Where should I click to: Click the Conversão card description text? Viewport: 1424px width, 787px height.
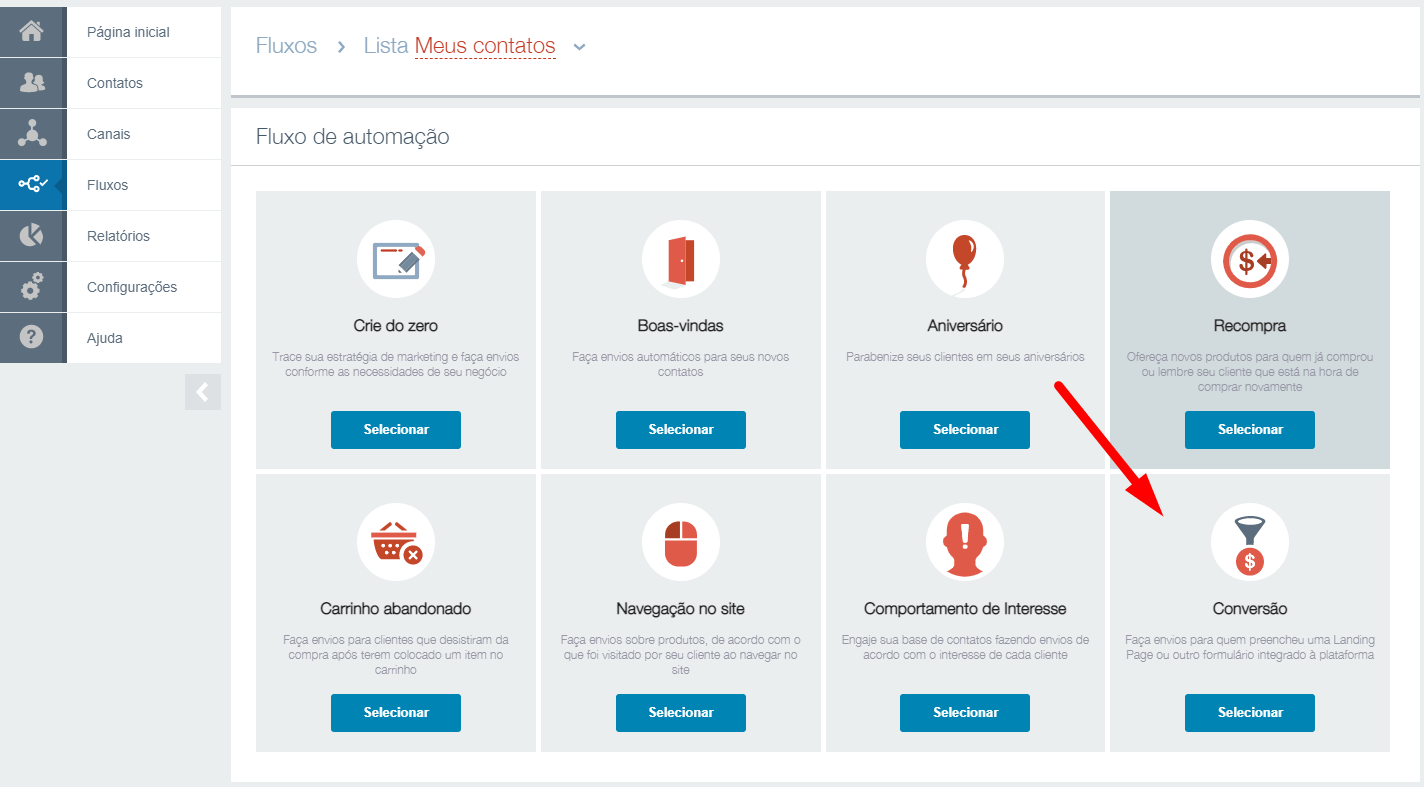1250,648
